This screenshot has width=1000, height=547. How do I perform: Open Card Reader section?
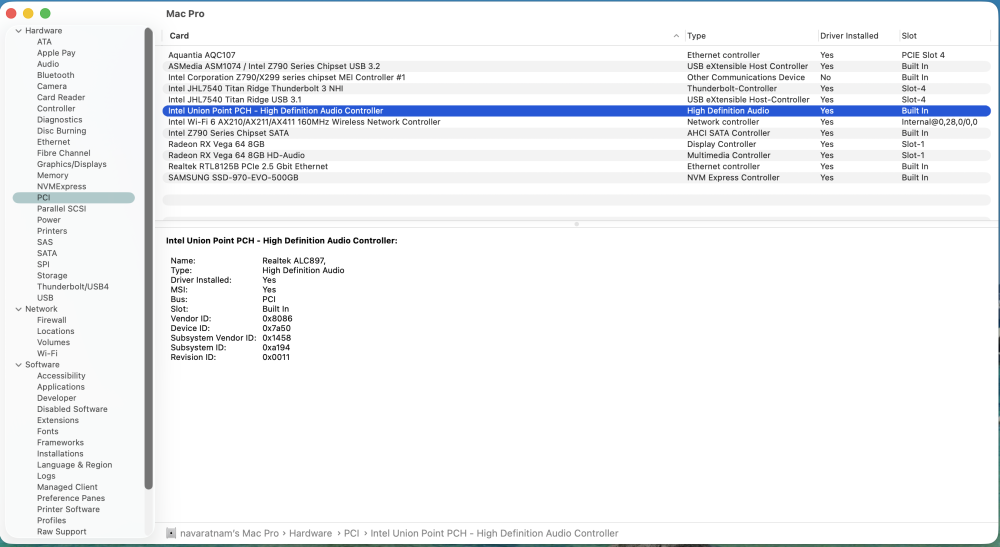[x=61, y=98]
